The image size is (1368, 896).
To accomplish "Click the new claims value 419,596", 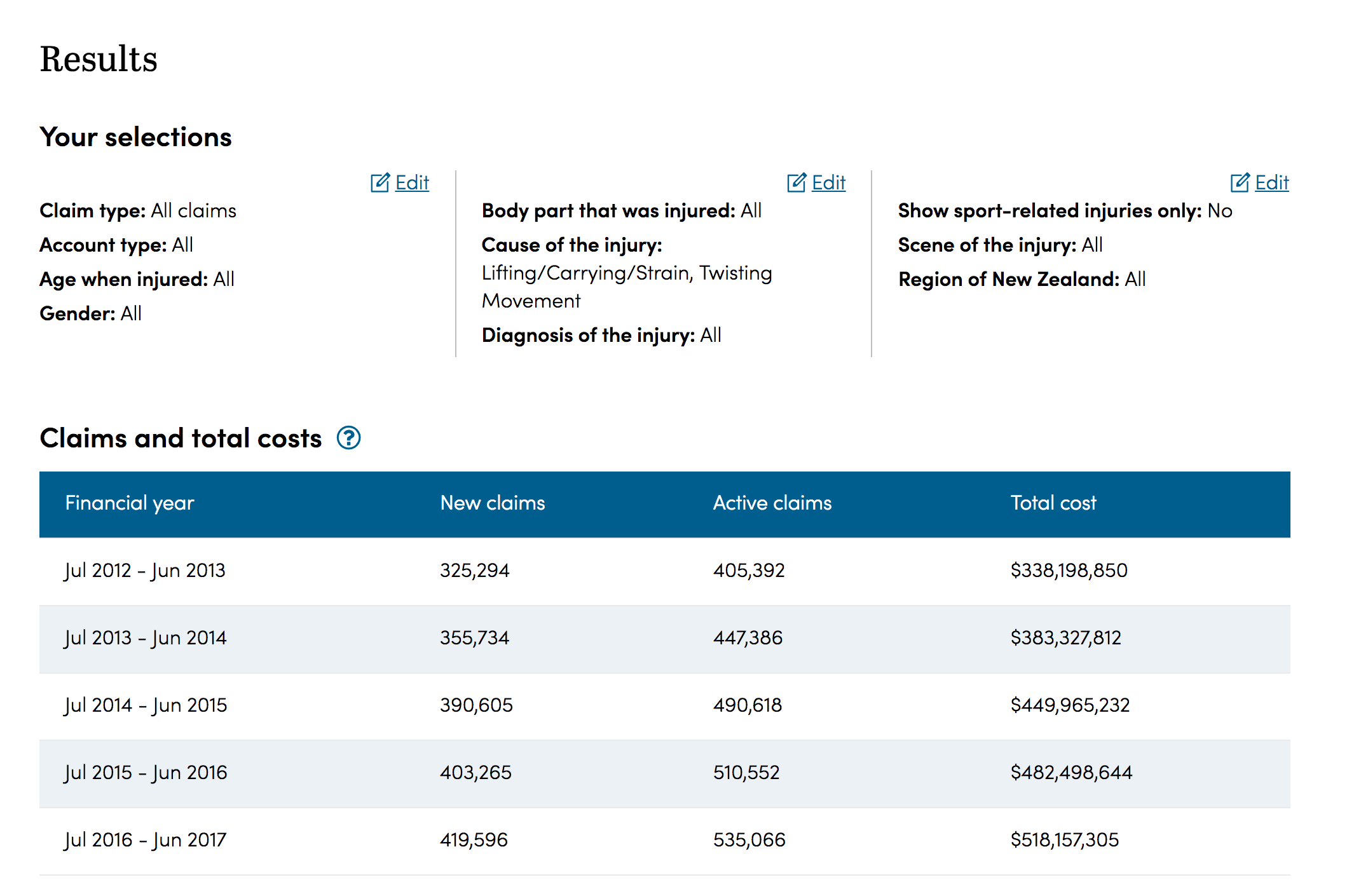I will pos(474,840).
